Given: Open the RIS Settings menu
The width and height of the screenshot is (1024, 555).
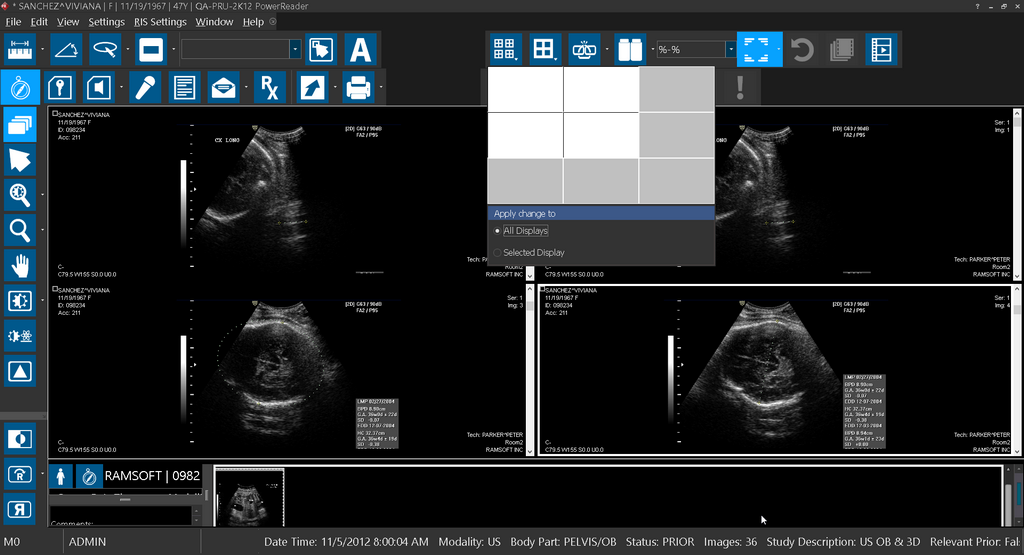Looking at the screenshot, I should [x=160, y=21].
